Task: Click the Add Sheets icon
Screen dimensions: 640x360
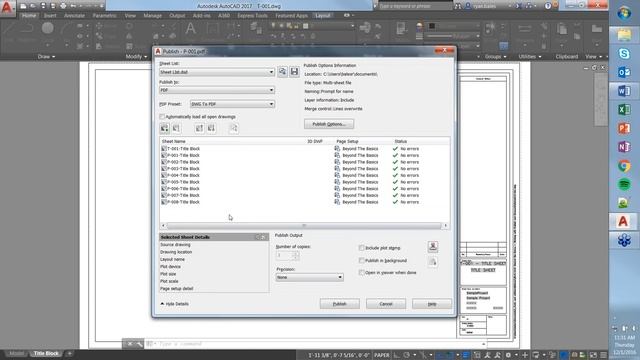Action: tap(164, 128)
